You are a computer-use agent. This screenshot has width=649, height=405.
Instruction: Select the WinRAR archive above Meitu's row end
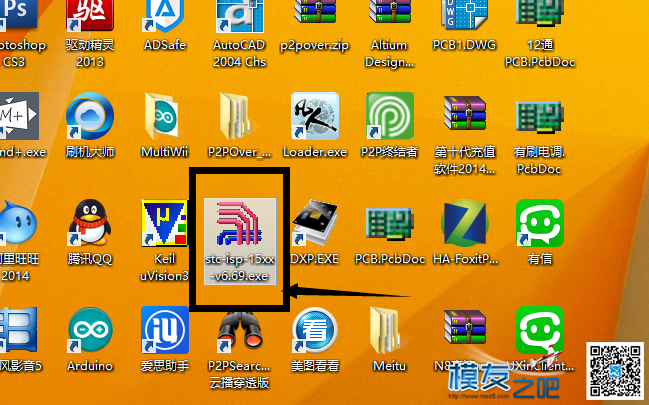pos(465,327)
